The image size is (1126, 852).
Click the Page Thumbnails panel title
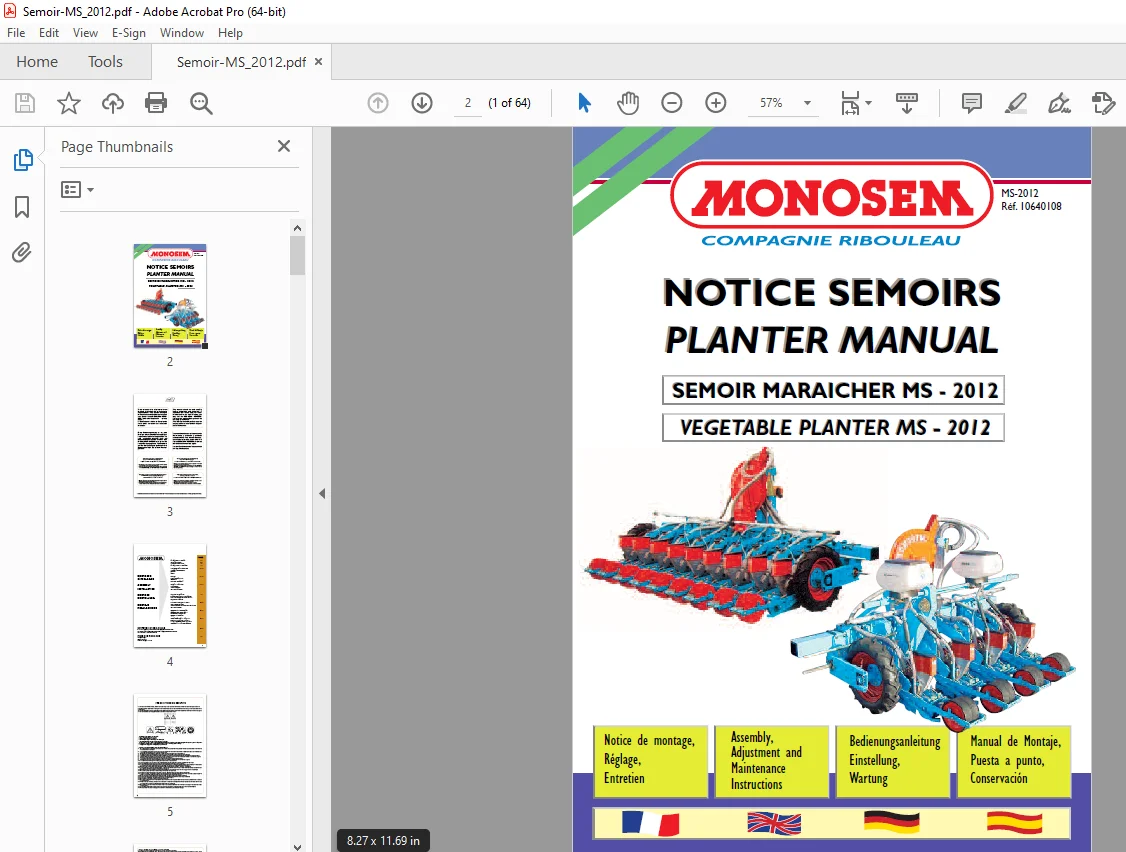coord(117,147)
